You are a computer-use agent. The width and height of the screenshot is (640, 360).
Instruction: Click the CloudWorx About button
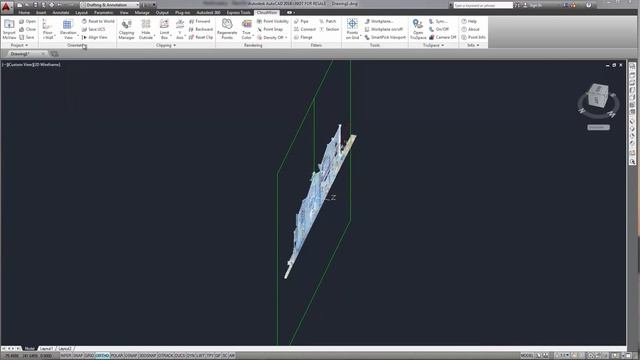pyautogui.click(x=471, y=29)
